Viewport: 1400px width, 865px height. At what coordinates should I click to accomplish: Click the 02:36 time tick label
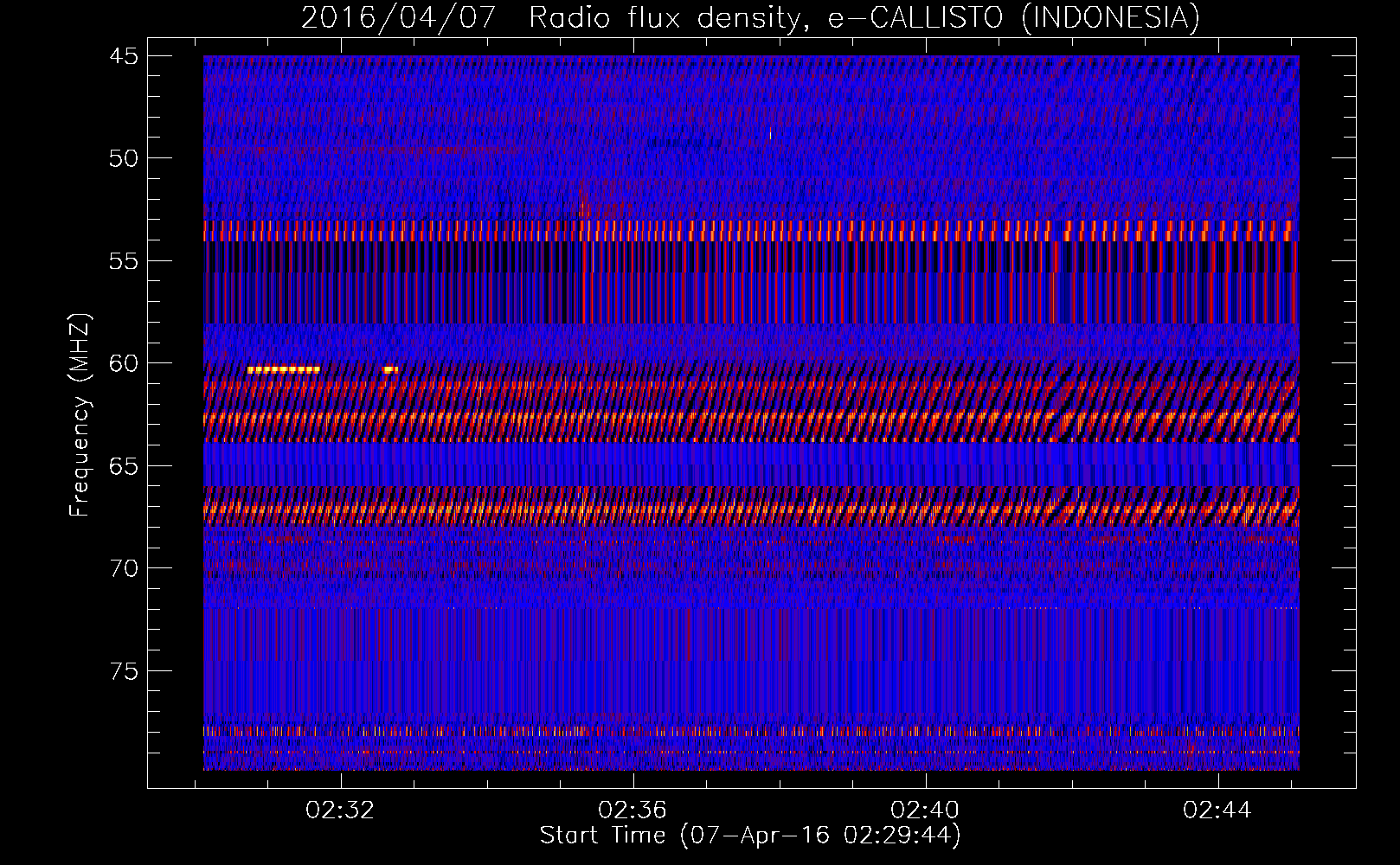tap(633, 810)
